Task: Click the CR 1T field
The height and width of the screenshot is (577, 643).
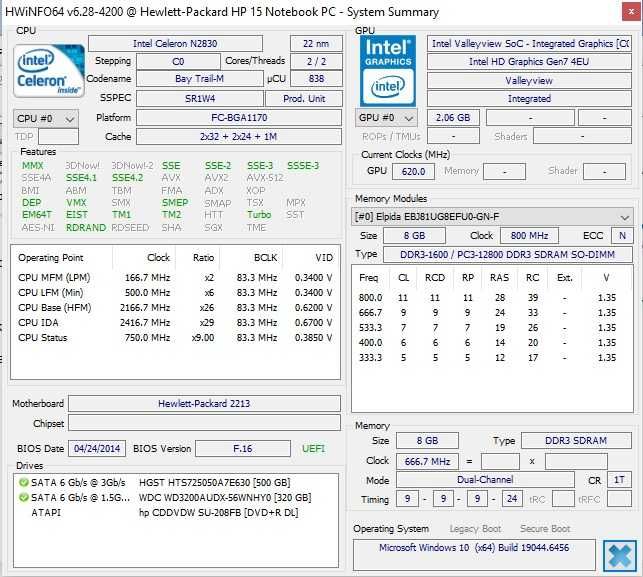Action: (619, 480)
